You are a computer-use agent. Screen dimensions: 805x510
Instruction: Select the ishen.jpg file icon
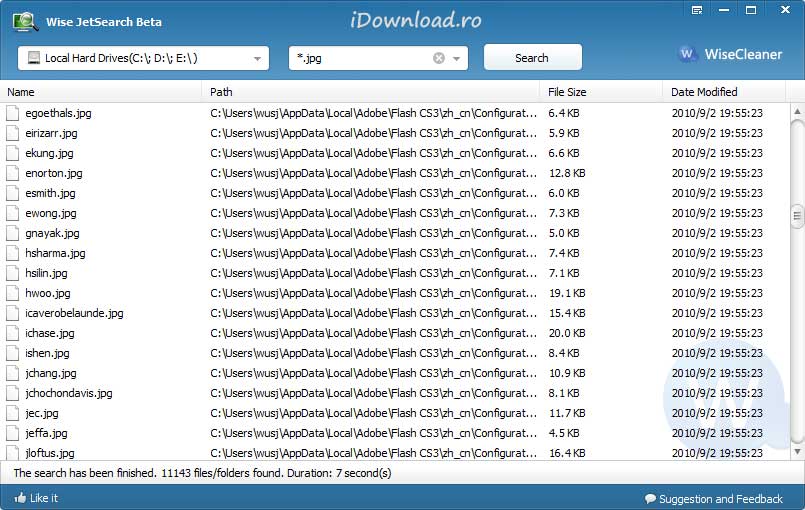[13, 353]
